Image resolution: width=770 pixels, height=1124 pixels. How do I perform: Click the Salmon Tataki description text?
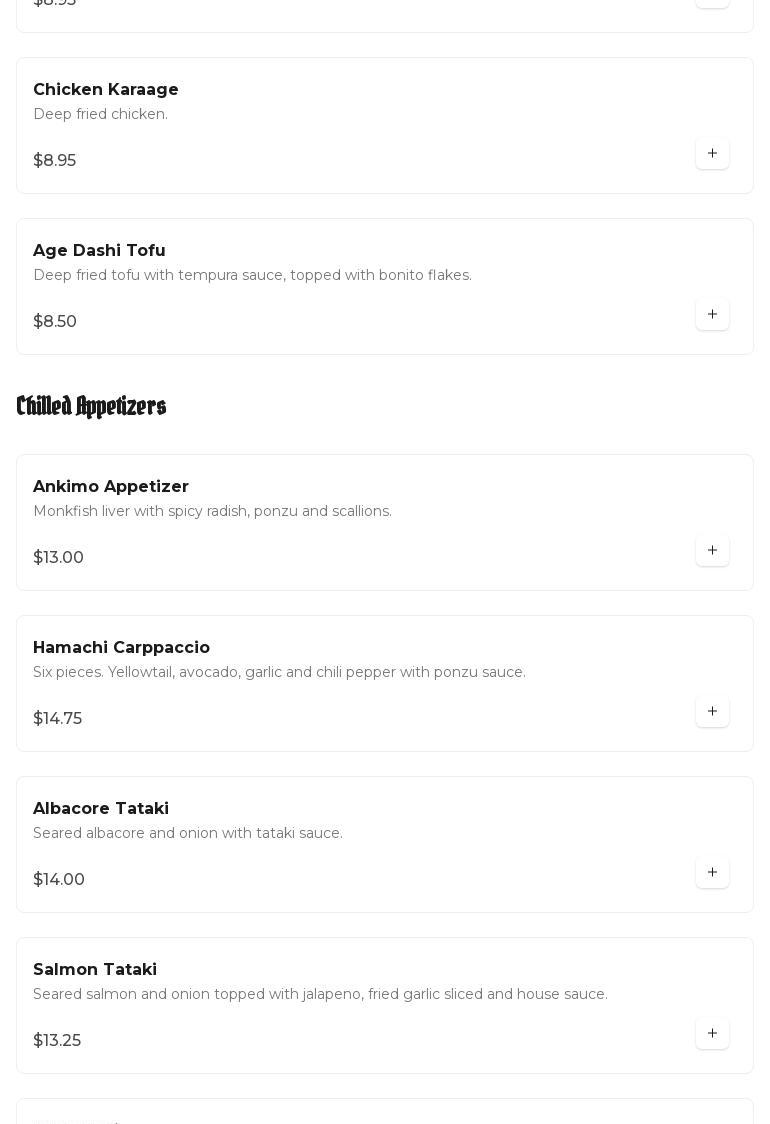click(320, 995)
